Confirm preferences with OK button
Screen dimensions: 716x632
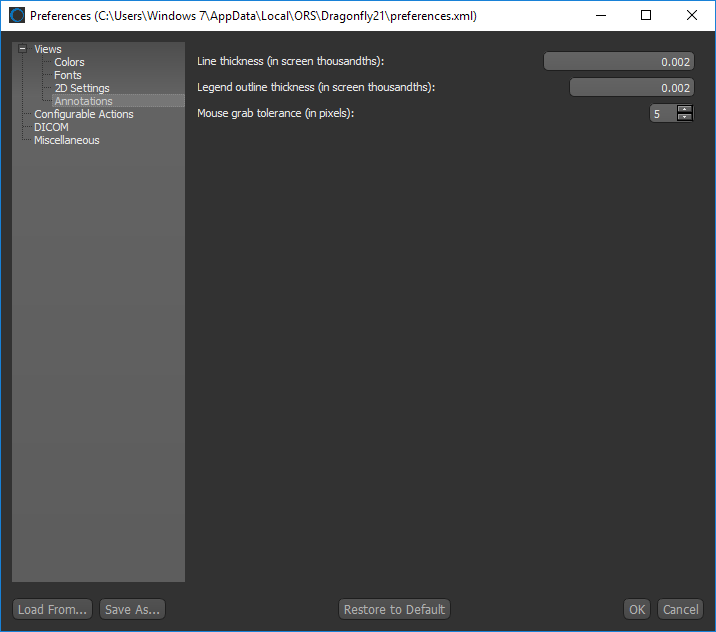(x=637, y=609)
